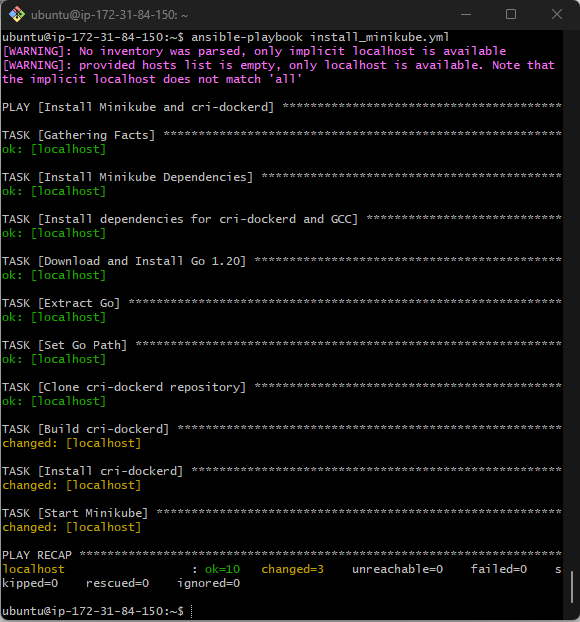Image resolution: width=580 pixels, height=622 pixels.
Task: Minimize the terminal window
Action: (466, 15)
